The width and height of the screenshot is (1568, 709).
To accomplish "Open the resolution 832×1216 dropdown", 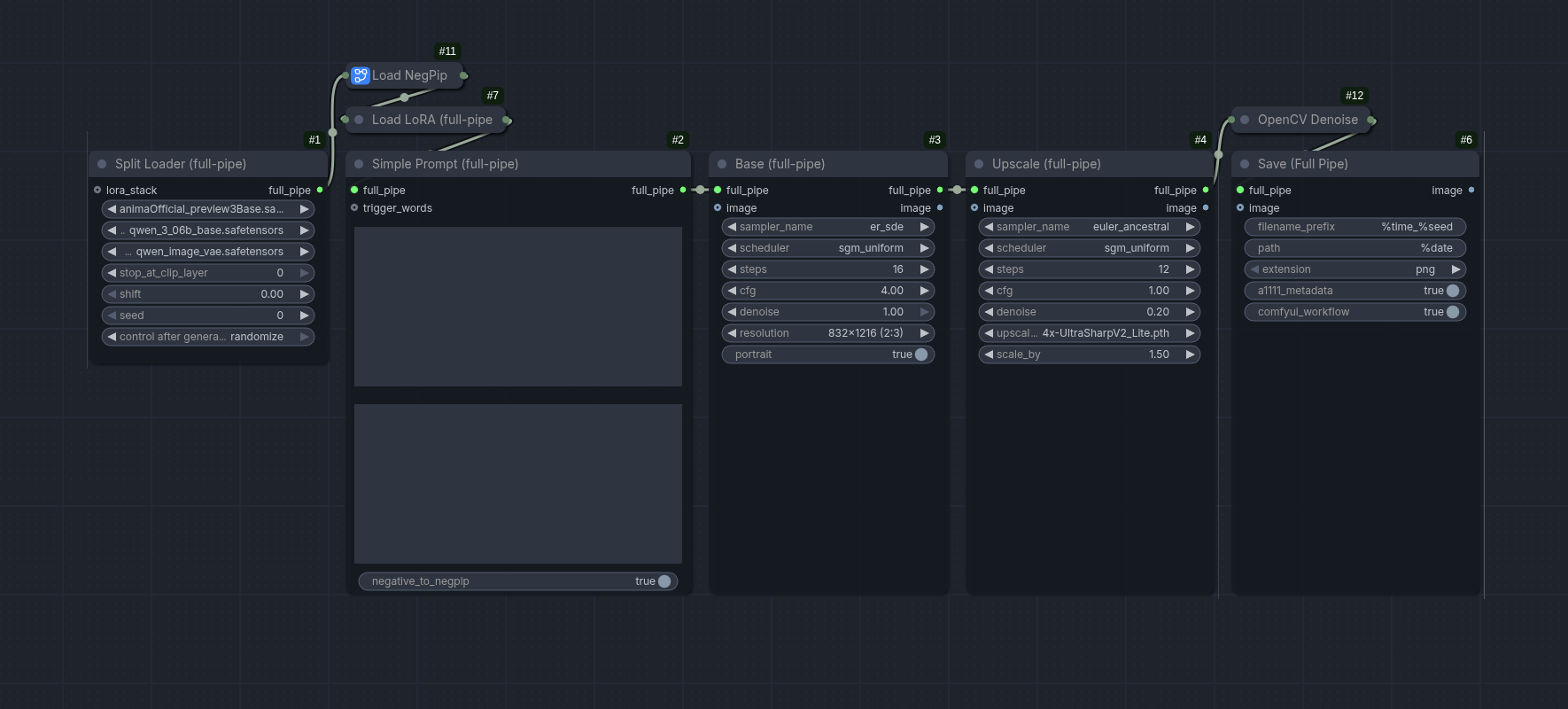I will point(828,333).
